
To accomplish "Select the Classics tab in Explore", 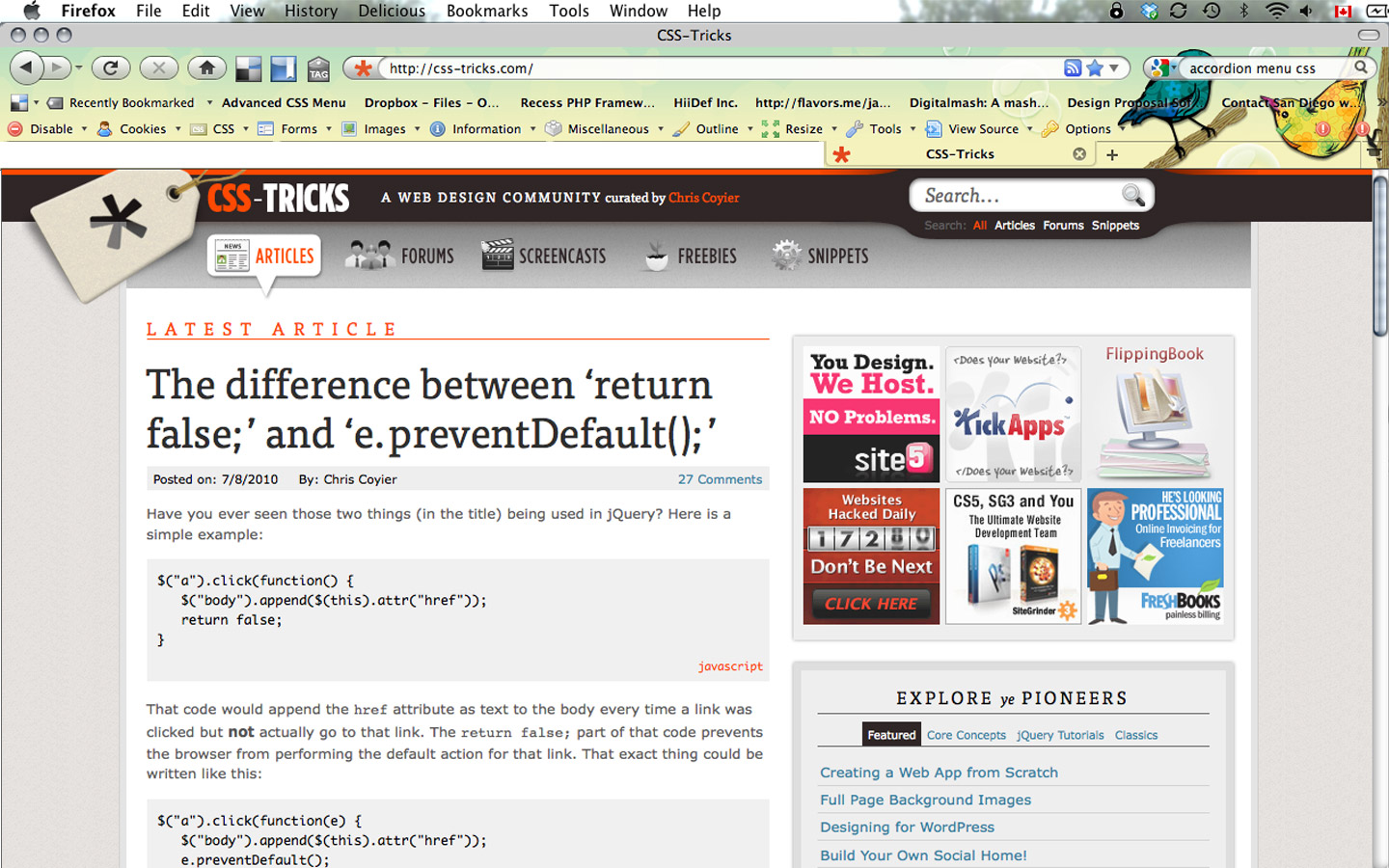I will (1136, 735).
